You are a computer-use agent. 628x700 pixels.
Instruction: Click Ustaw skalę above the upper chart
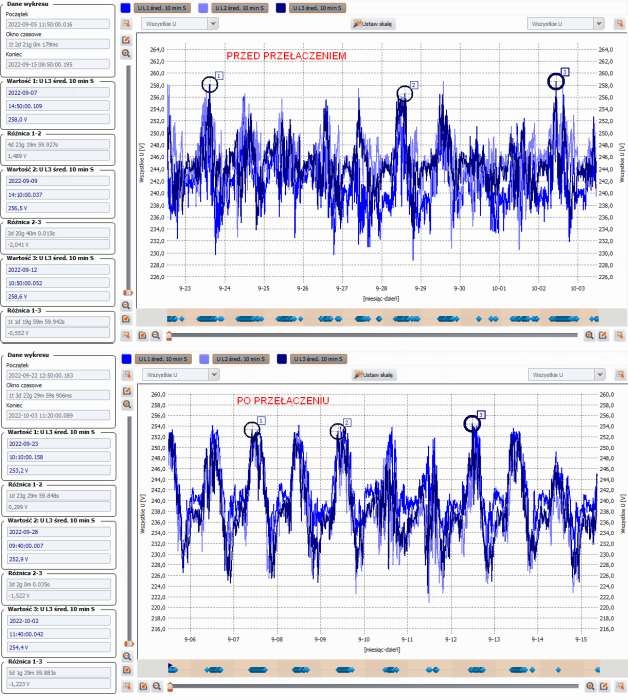373,24
